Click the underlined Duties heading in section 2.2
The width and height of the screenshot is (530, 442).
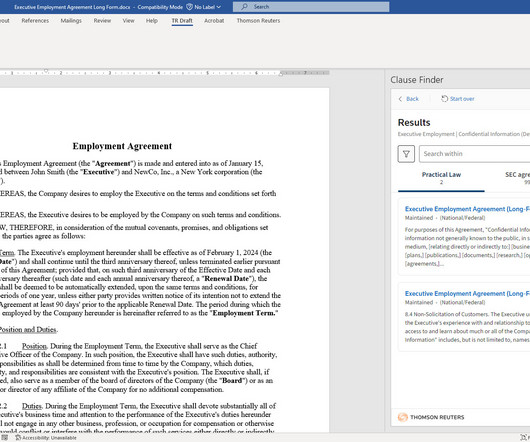click(x=32, y=406)
